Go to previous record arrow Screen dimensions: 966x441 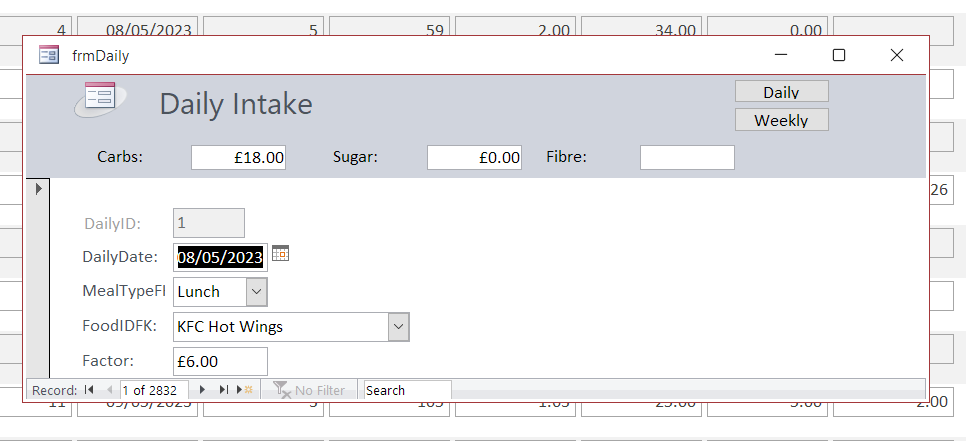point(109,390)
